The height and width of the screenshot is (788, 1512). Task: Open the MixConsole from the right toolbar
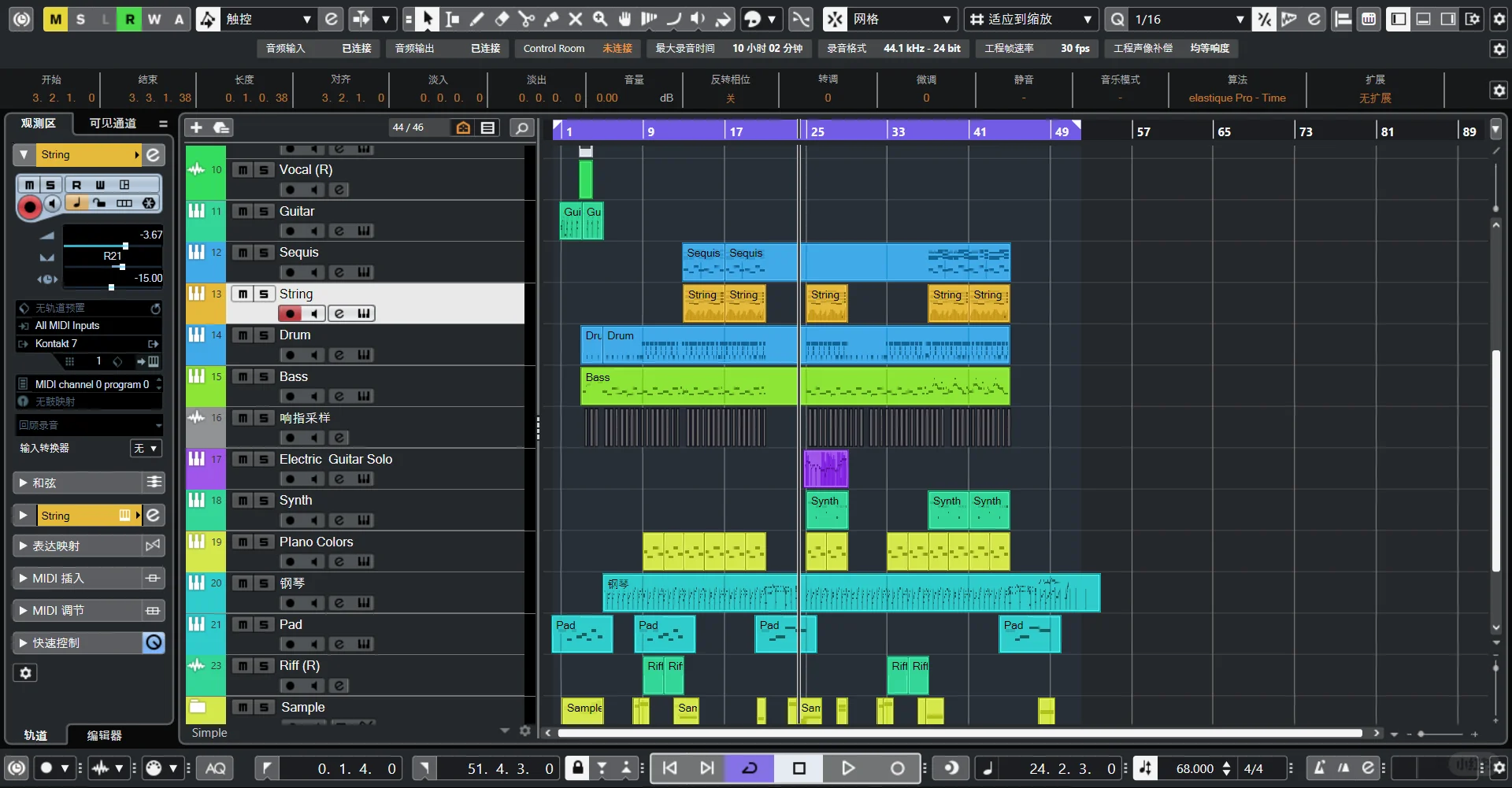[x=1368, y=19]
